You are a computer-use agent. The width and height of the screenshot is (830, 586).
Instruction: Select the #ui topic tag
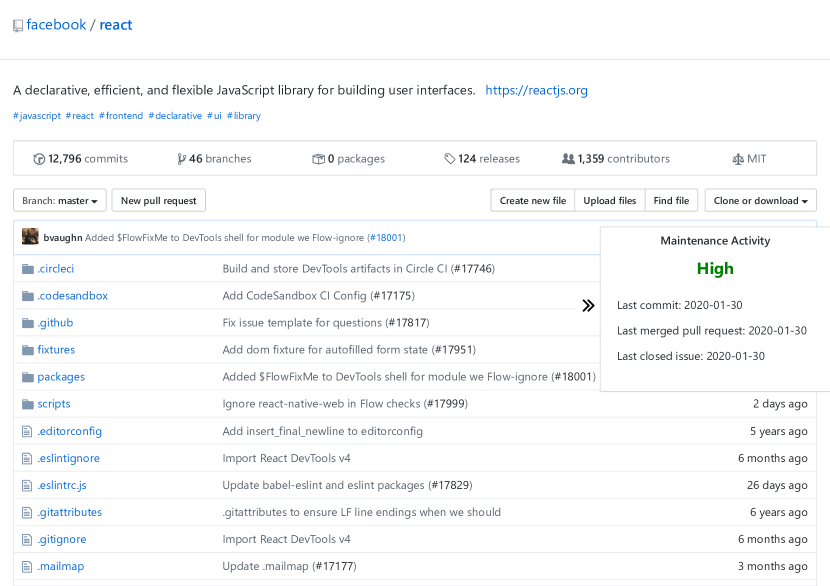214,115
